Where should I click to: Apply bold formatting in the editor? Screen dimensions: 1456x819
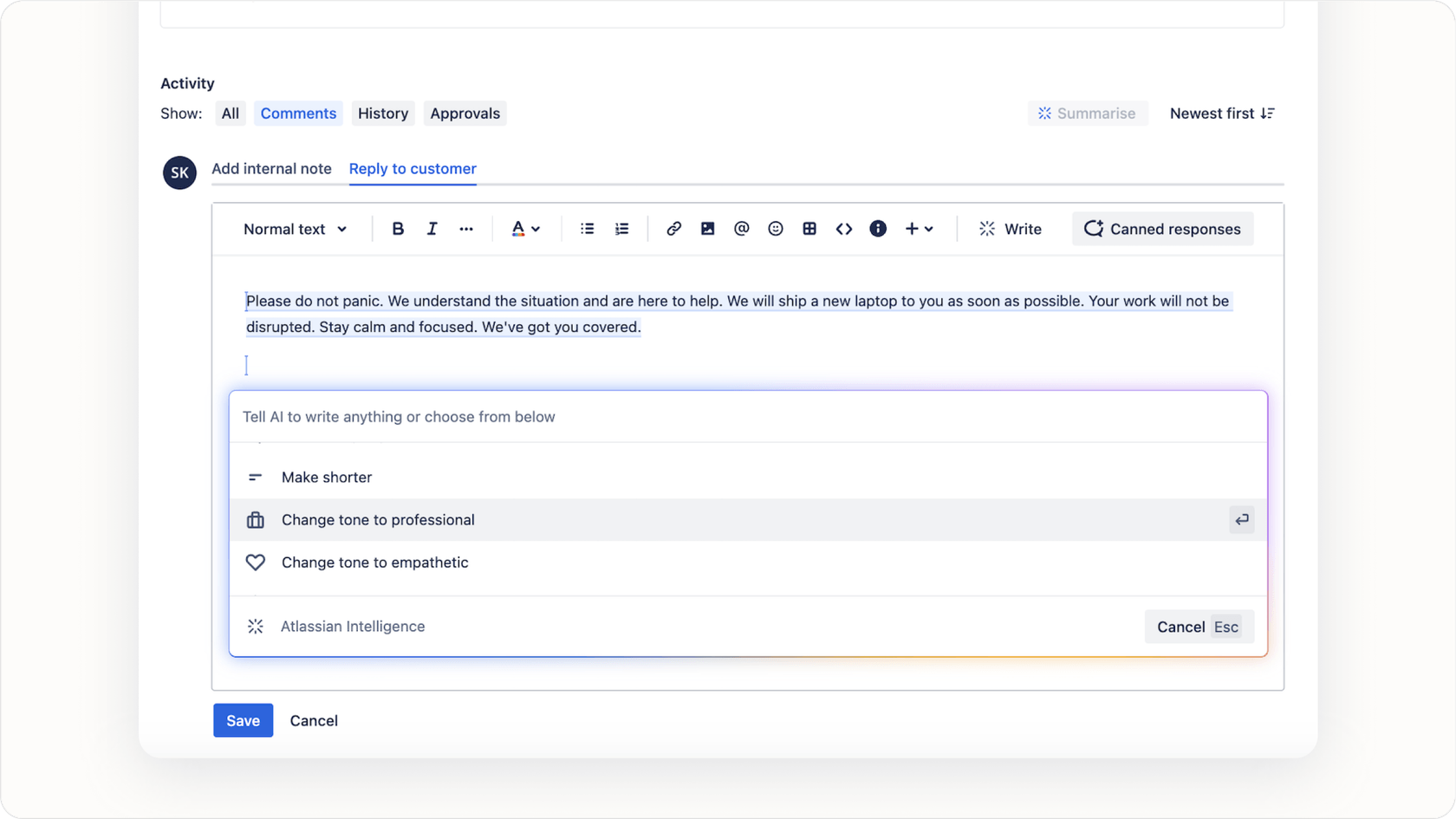pyautogui.click(x=398, y=229)
